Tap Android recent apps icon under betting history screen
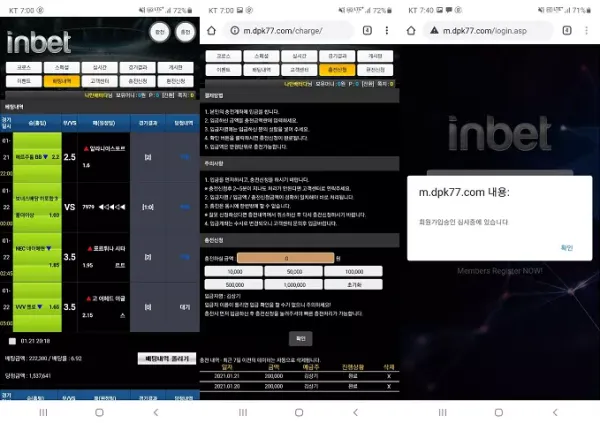Screen dimensions: 600x423 point(43,412)
